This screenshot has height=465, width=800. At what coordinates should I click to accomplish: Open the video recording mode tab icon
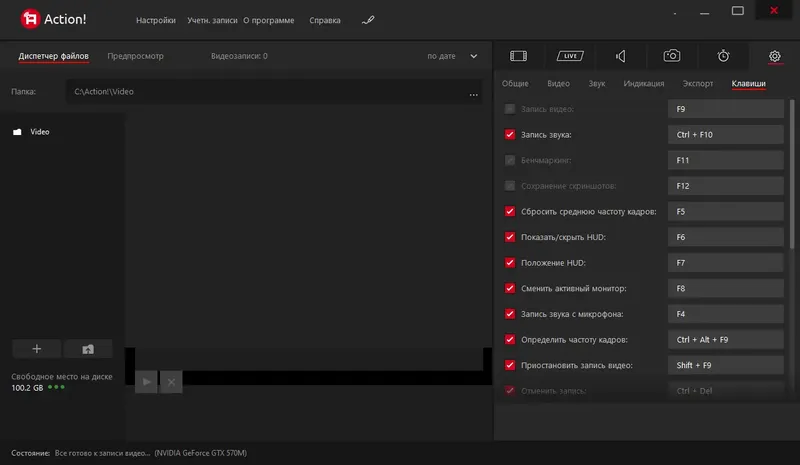point(518,56)
